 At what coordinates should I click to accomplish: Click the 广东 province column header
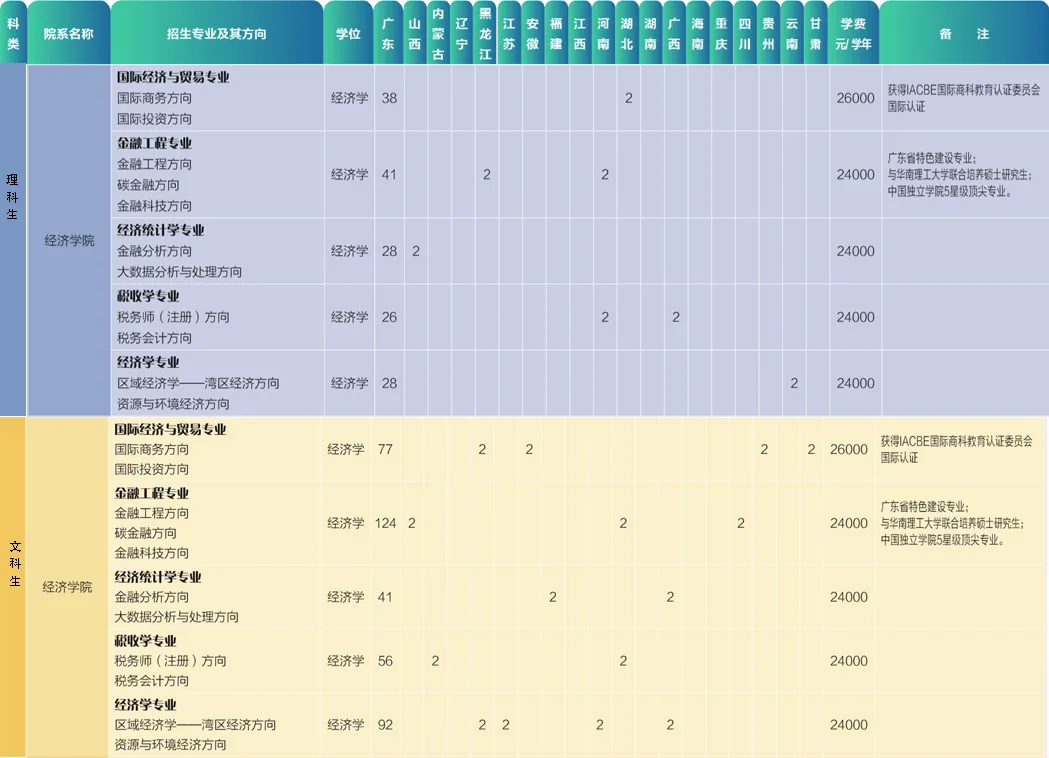click(x=388, y=32)
